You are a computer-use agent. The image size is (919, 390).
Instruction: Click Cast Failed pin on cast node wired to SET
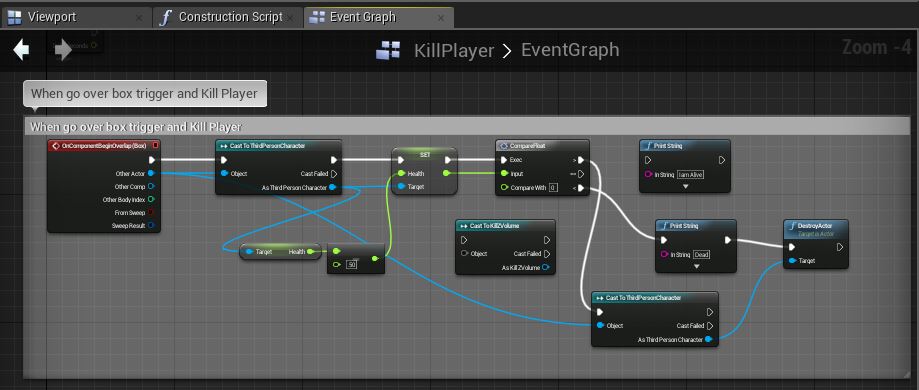tap(333, 174)
